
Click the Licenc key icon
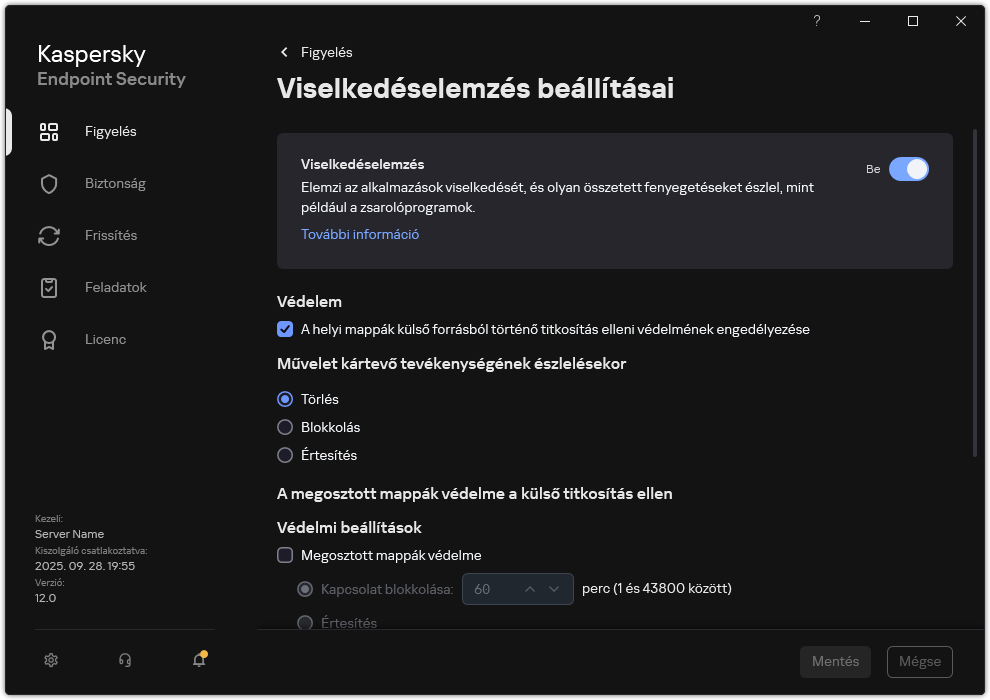pos(49,339)
